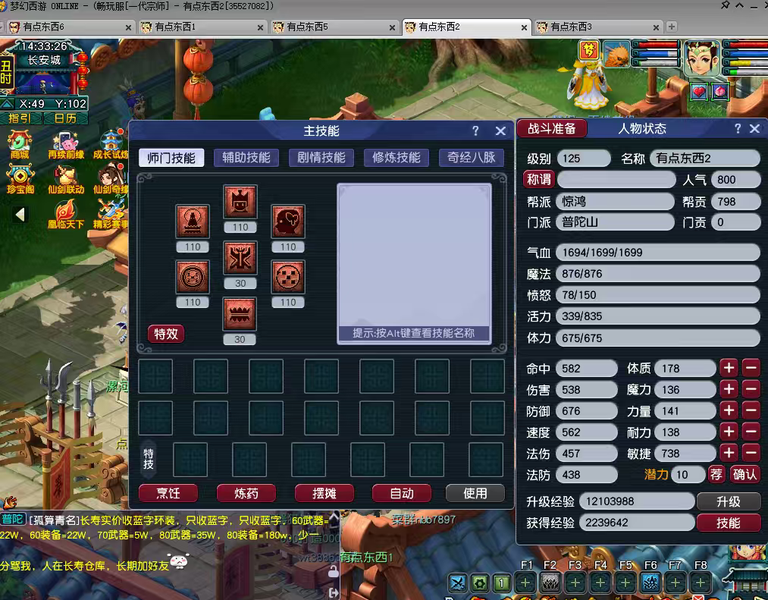Open help in the 主技能 panel
The image size is (768, 600).
tap(476, 131)
